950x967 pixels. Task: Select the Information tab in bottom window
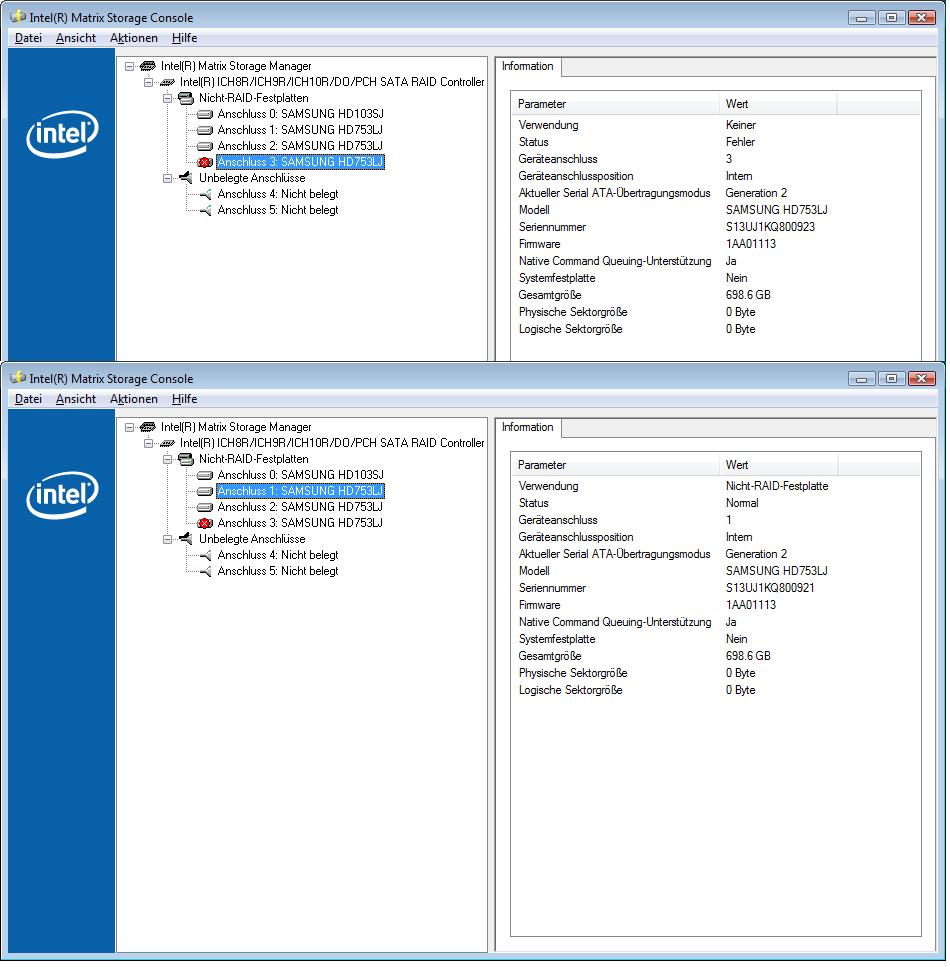(527, 427)
